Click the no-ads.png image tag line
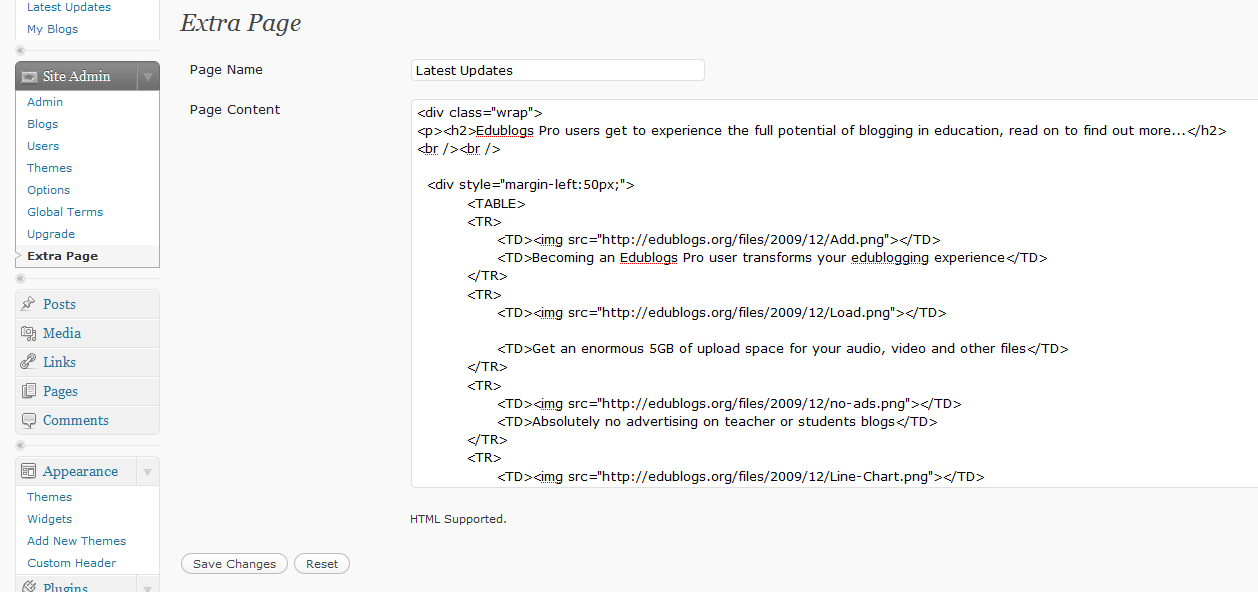 pos(729,404)
